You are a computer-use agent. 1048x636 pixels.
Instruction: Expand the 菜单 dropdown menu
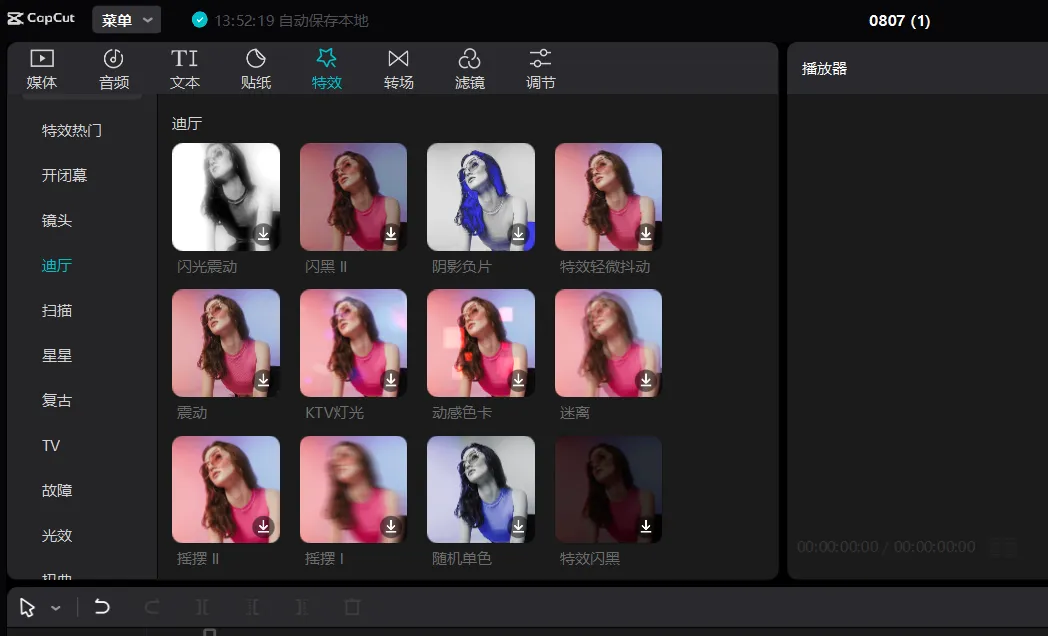(x=126, y=20)
